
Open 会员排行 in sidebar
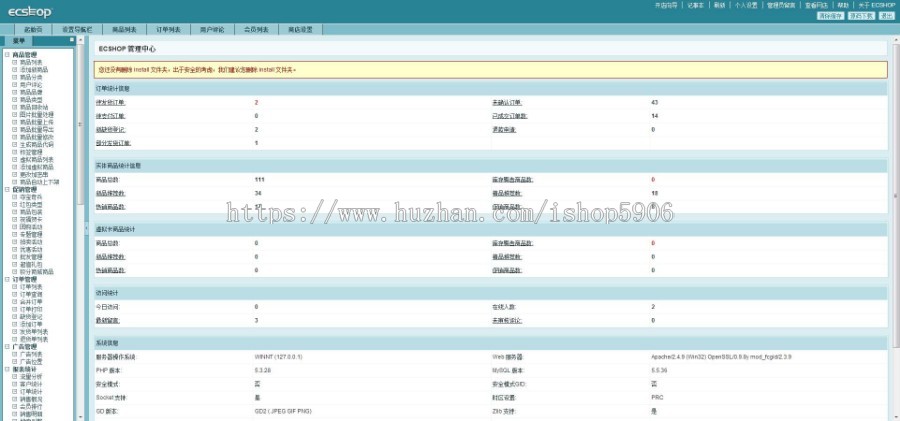tap(31, 407)
